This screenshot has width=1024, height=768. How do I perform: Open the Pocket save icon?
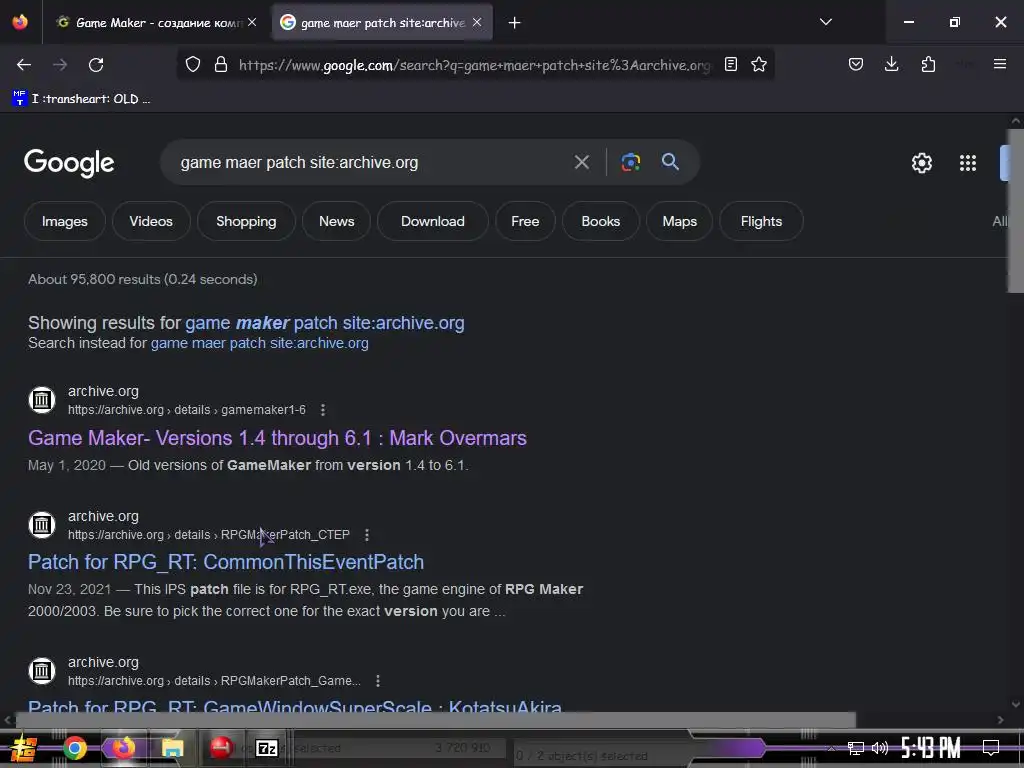coord(856,64)
